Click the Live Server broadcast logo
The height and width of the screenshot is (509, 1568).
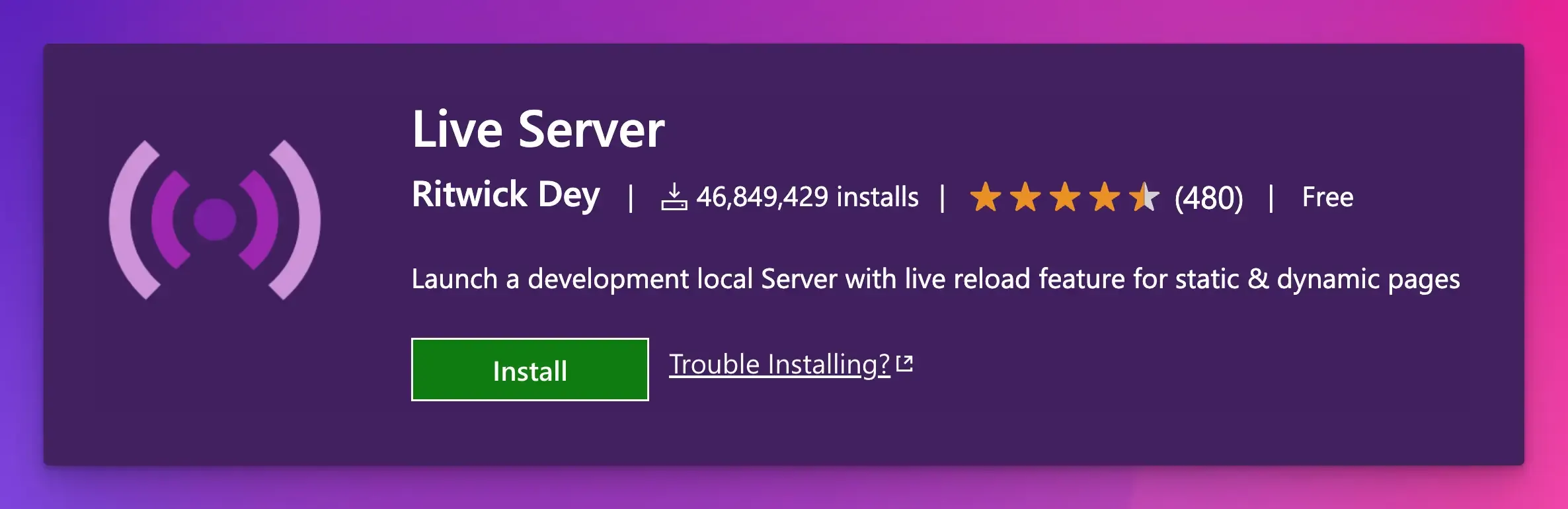[x=215, y=219]
